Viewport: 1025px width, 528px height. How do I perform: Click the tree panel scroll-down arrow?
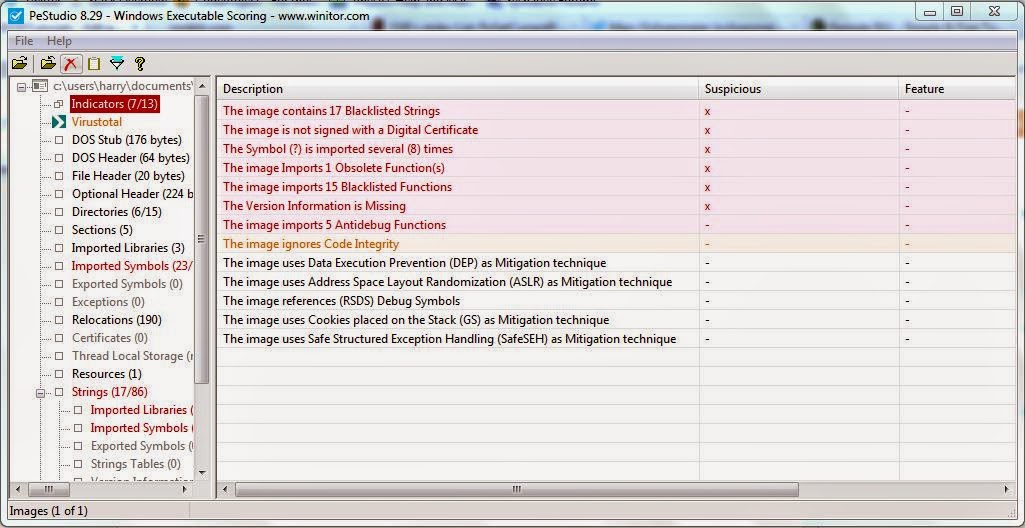click(x=202, y=472)
